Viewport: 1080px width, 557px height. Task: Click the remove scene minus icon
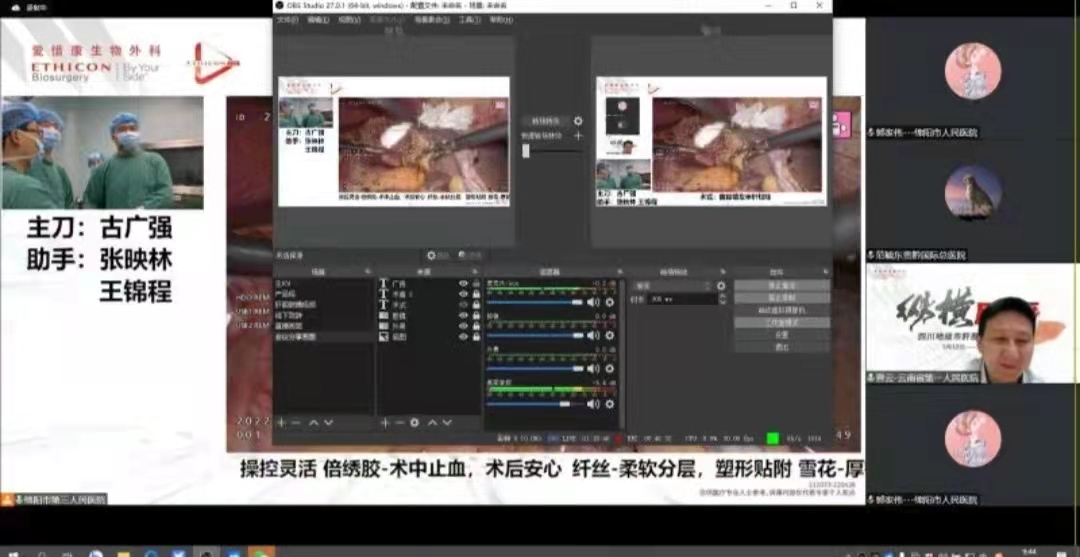[x=296, y=423]
